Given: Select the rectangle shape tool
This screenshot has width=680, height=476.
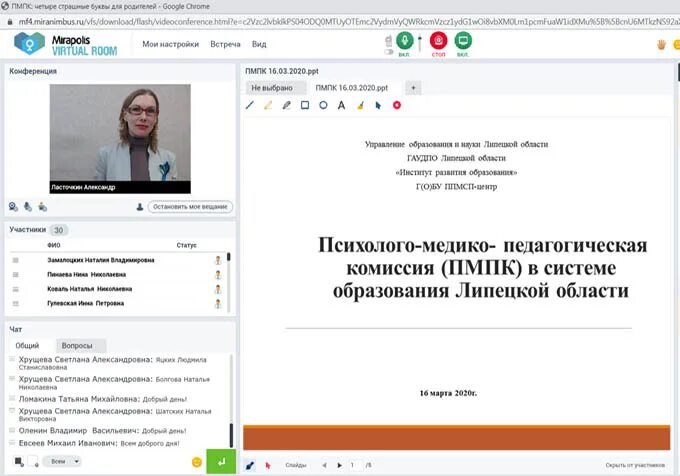Looking at the screenshot, I should pos(305,105).
